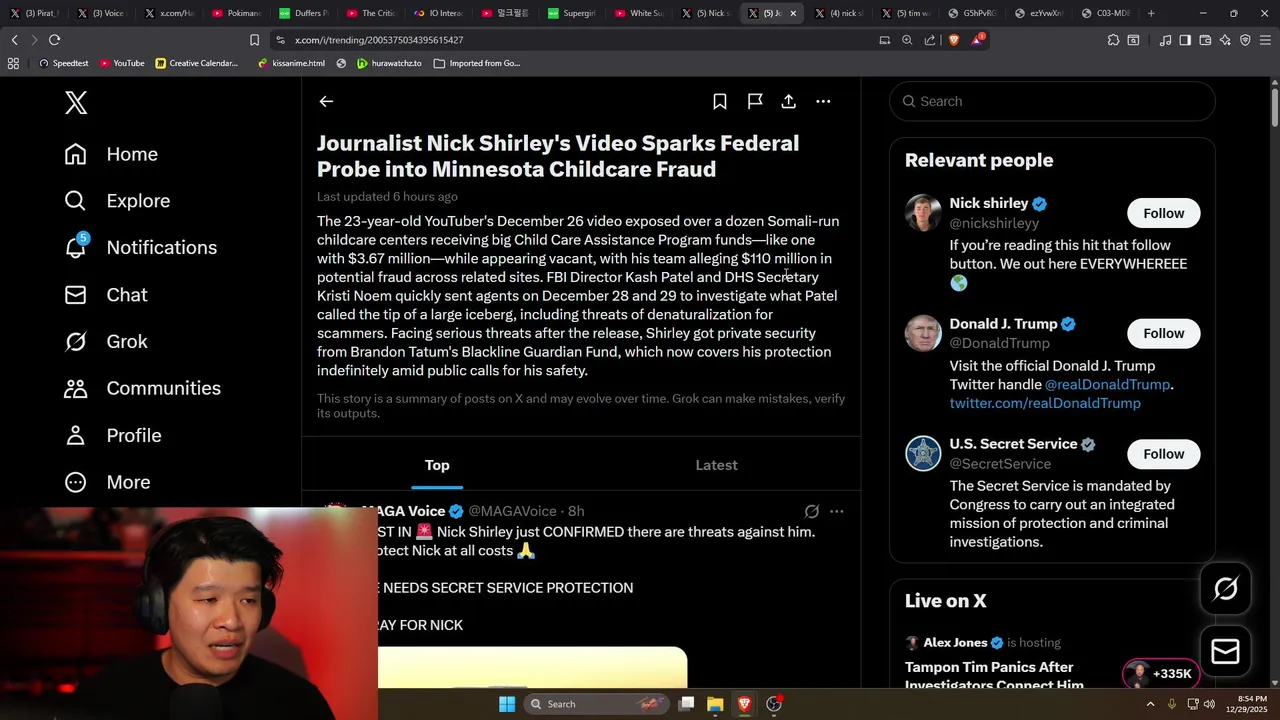Go back using the story back arrow

click(326, 101)
